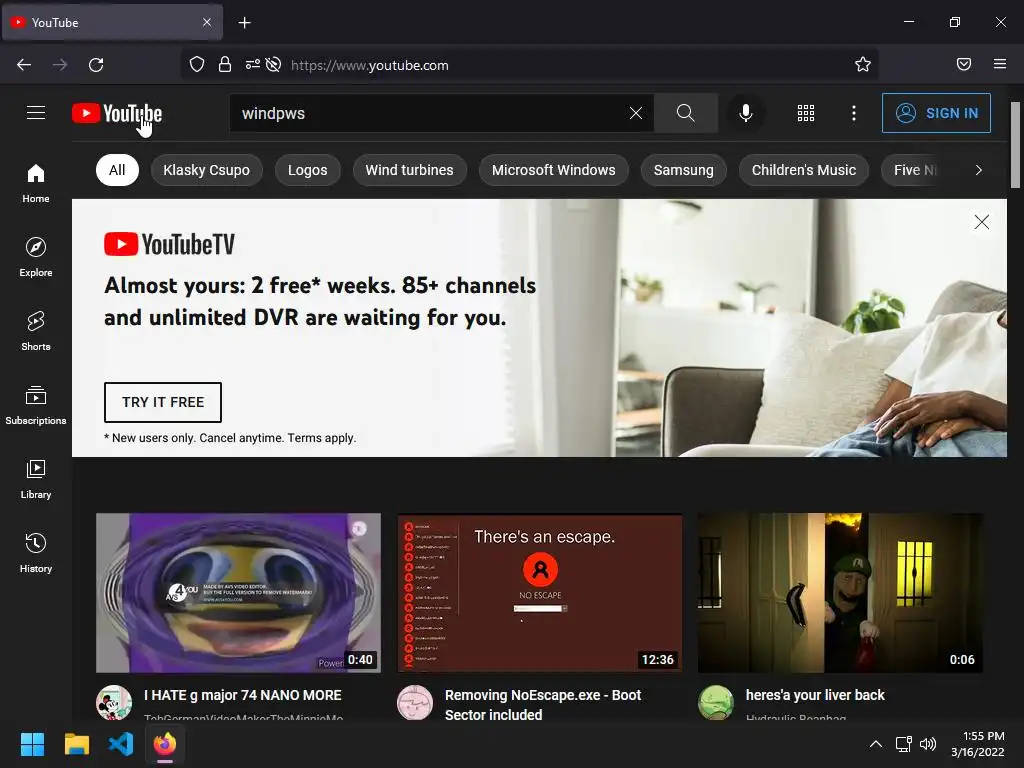Click the autoplay blocked icon in address bar
This screenshot has width=1024, height=768.
click(x=273, y=65)
